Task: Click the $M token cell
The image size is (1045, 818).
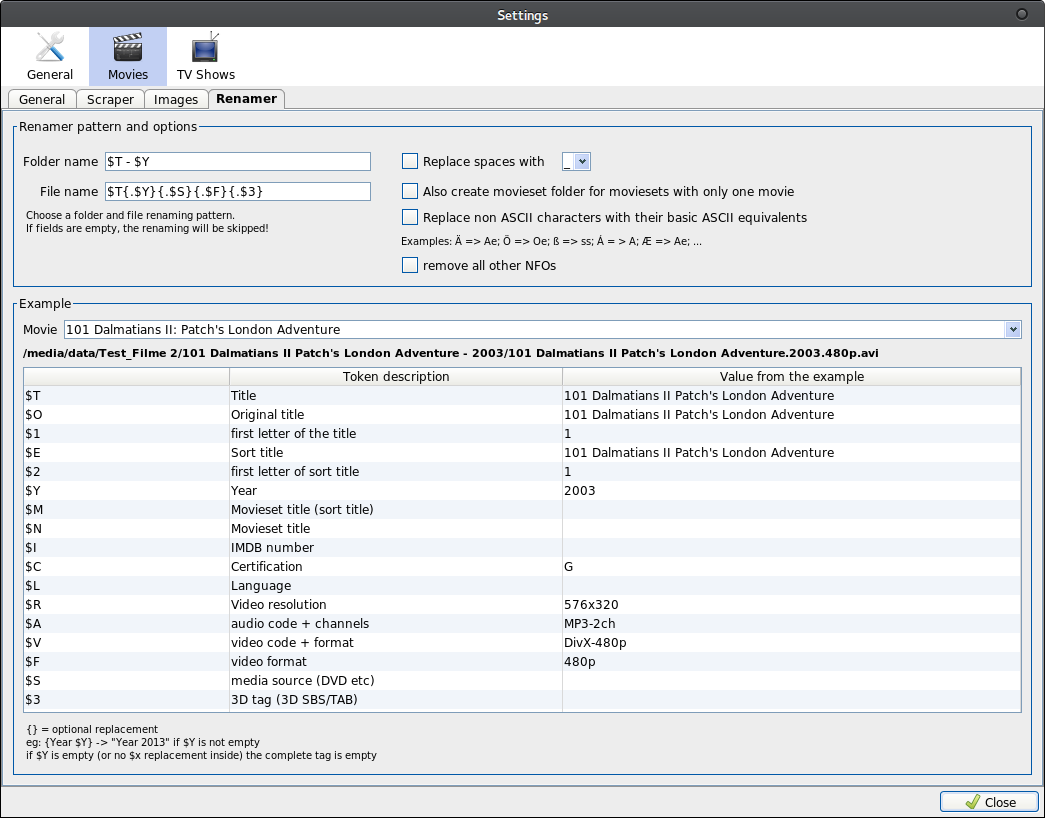Action: click(x=127, y=509)
